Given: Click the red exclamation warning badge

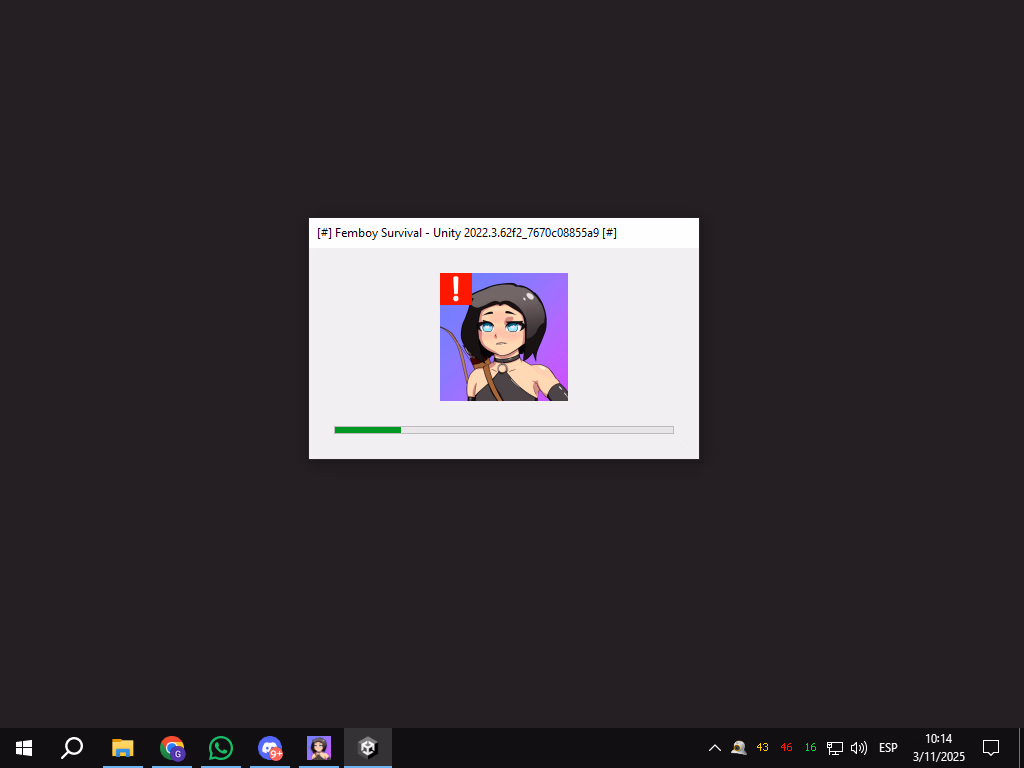Looking at the screenshot, I should tap(456, 289).
